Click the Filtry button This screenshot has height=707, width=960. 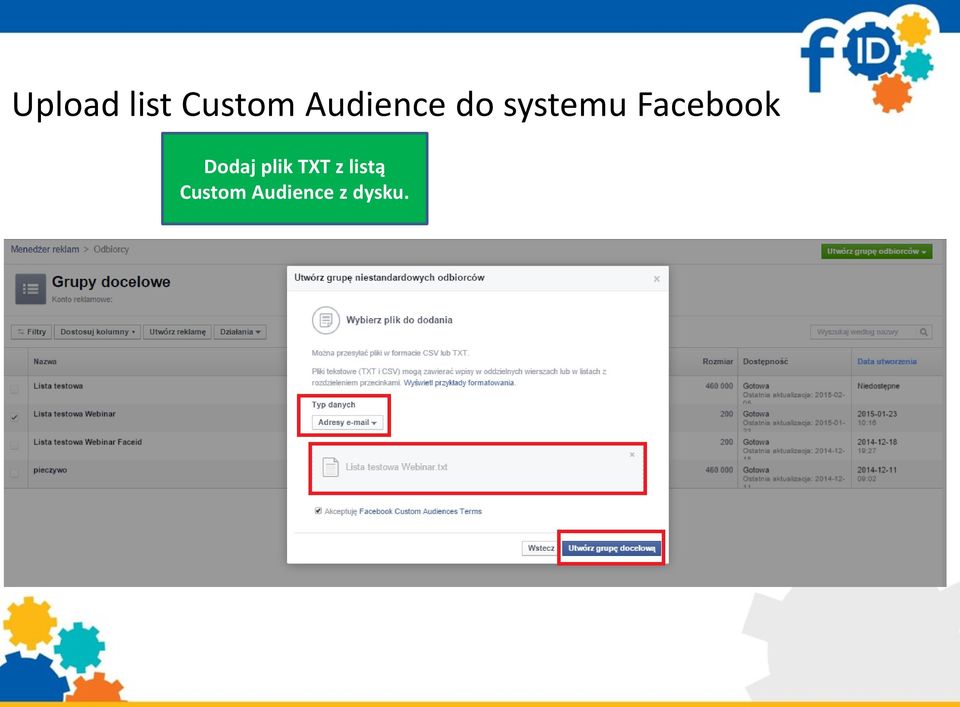32,332
